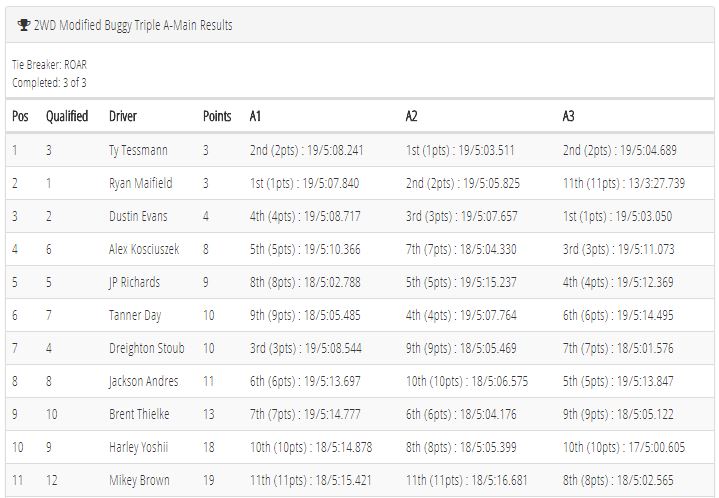719x498 pixels.
Task: Click the Driver column header
Action: pos(123,116)
